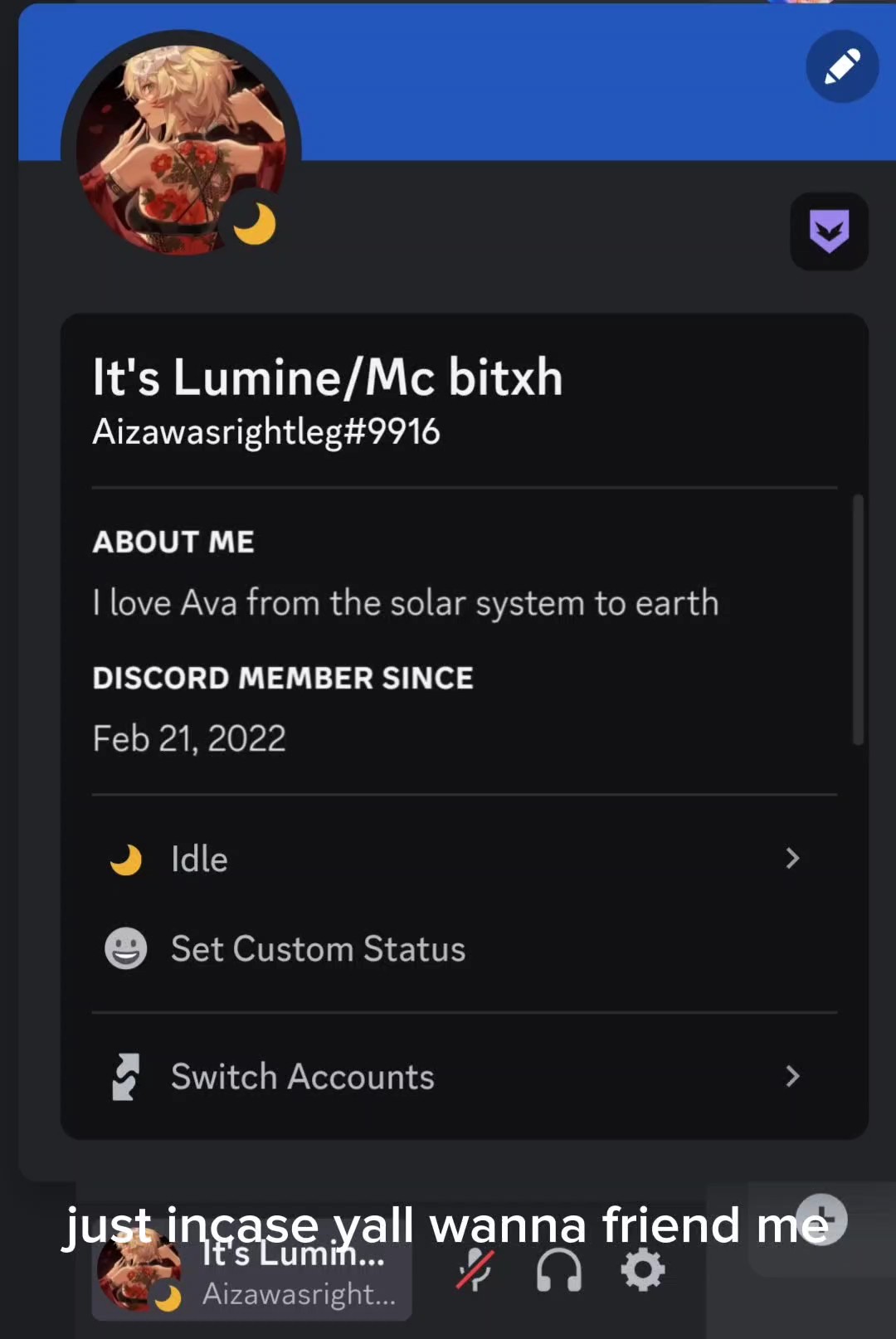
Task: Click the blue profile banner color
Action: pyautogui.click(x=539, y=91)
